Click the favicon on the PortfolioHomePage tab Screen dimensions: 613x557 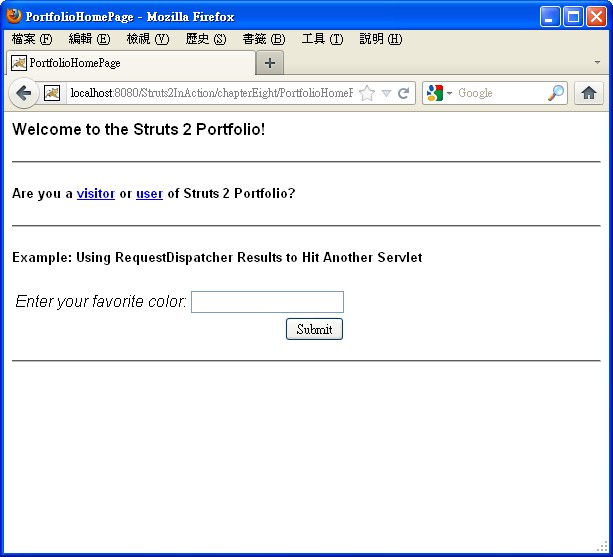(x=19, y=63)
